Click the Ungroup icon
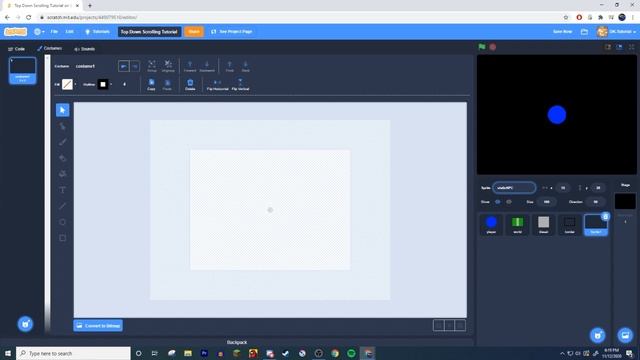Image resolution: width=640 pixels, height=360 pixels. 168,66
